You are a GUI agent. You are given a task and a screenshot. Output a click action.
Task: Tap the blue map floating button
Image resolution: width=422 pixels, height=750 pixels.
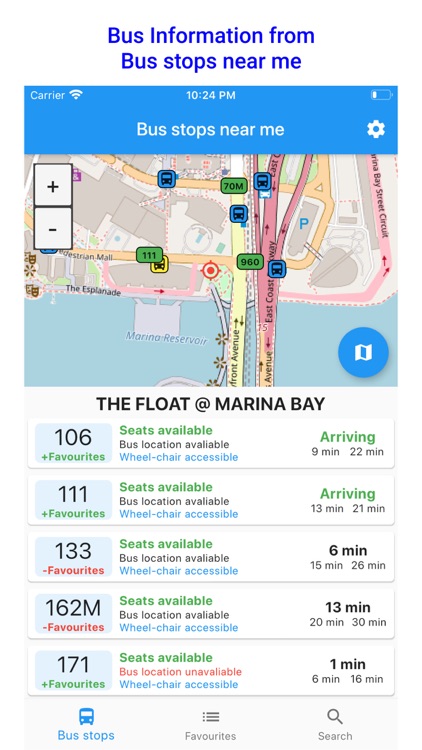(363, 353)
